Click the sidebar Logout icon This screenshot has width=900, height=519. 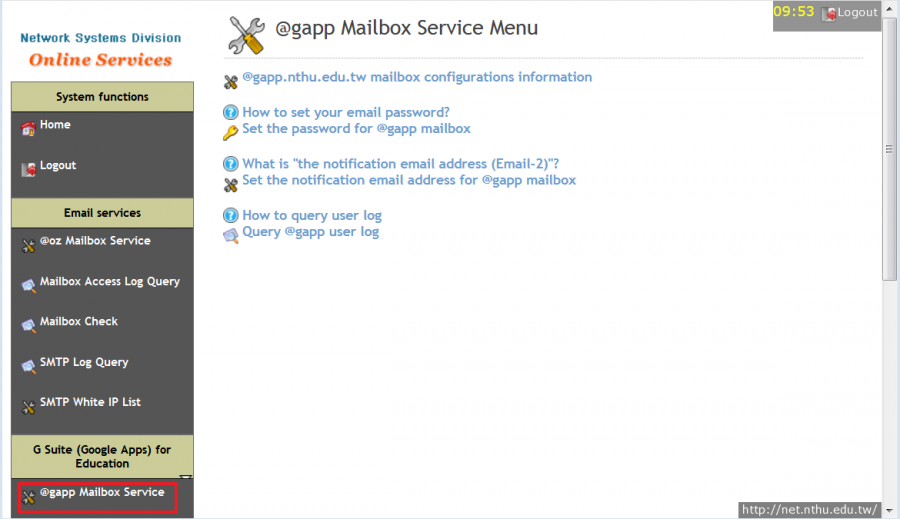pyautogui.click(x=28, y=169)
